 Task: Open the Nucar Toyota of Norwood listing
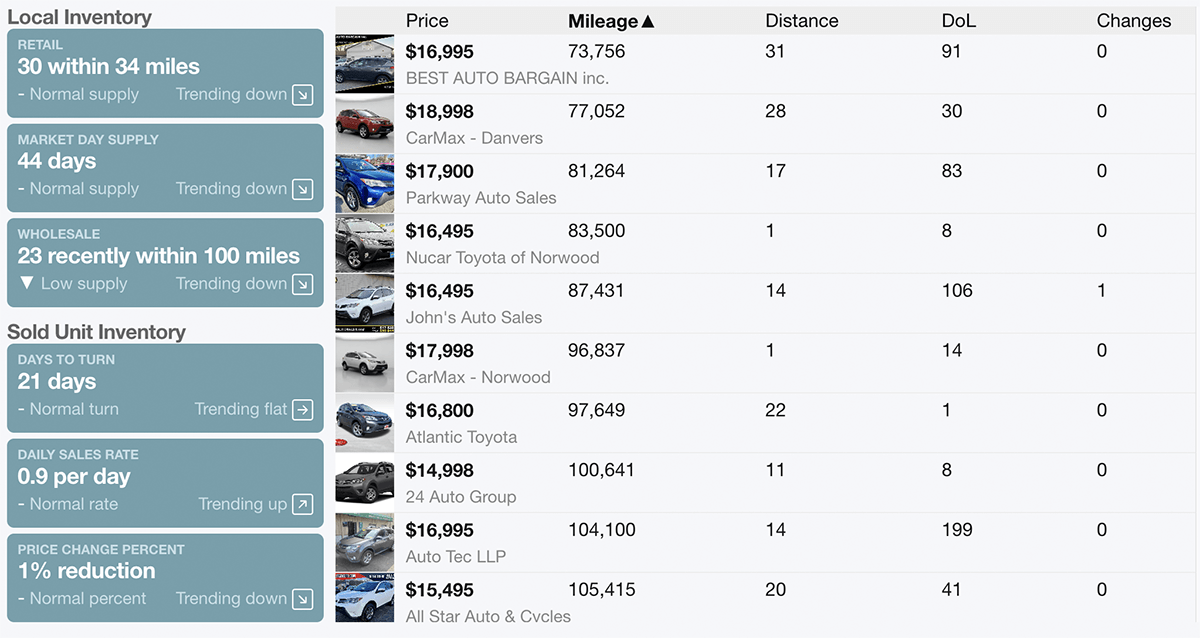[x=502, y=258]
